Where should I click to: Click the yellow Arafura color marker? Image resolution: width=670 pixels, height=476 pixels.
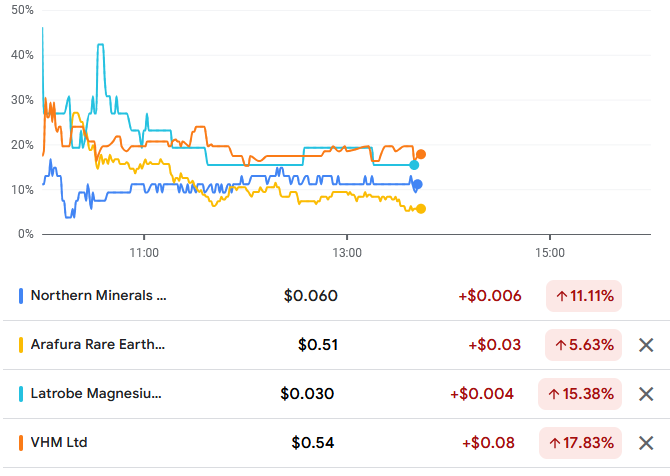click(22, 345)
